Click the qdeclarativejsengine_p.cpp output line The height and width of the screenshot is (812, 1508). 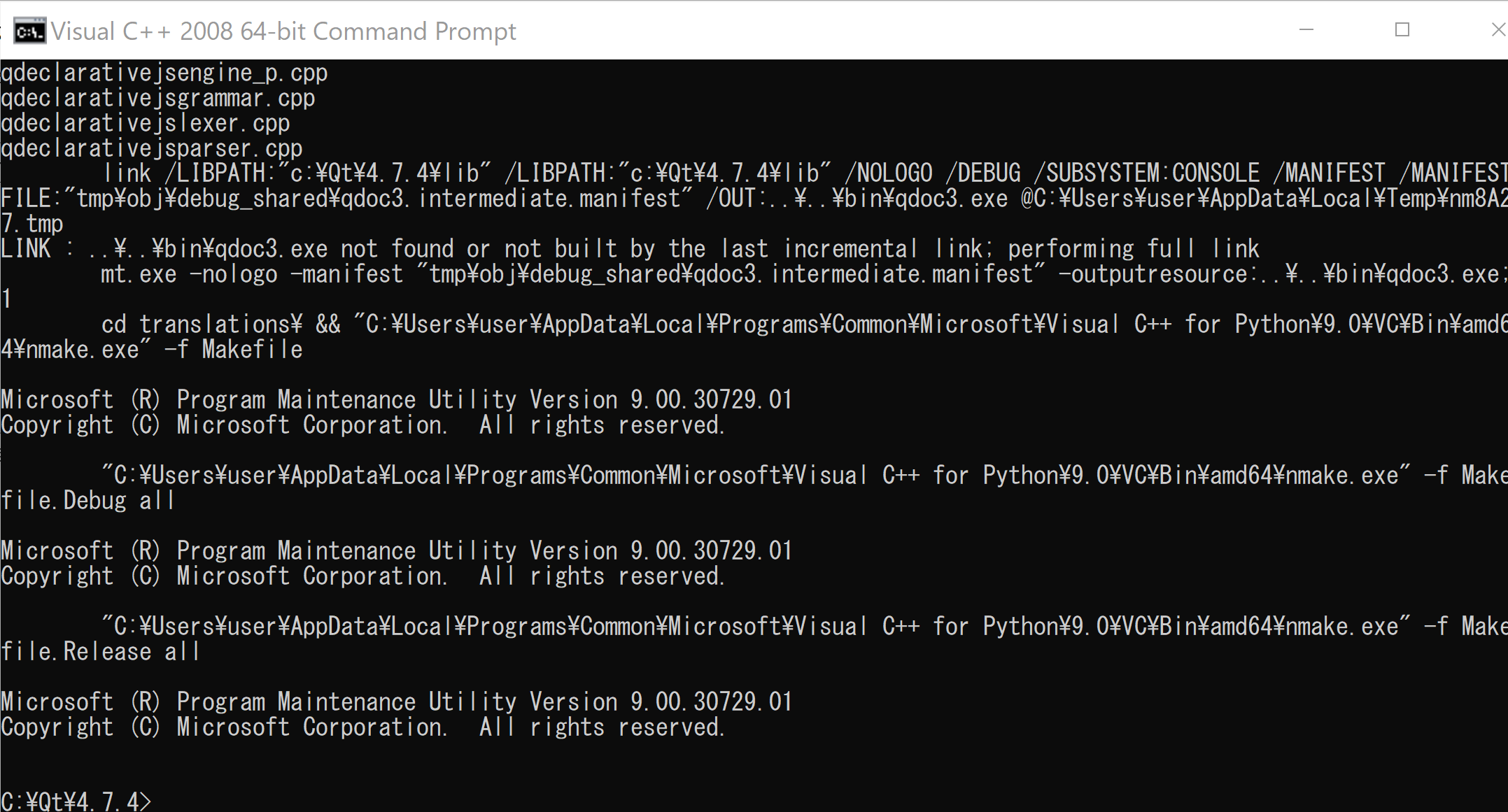pyautogui.click(x=164, y=73)
